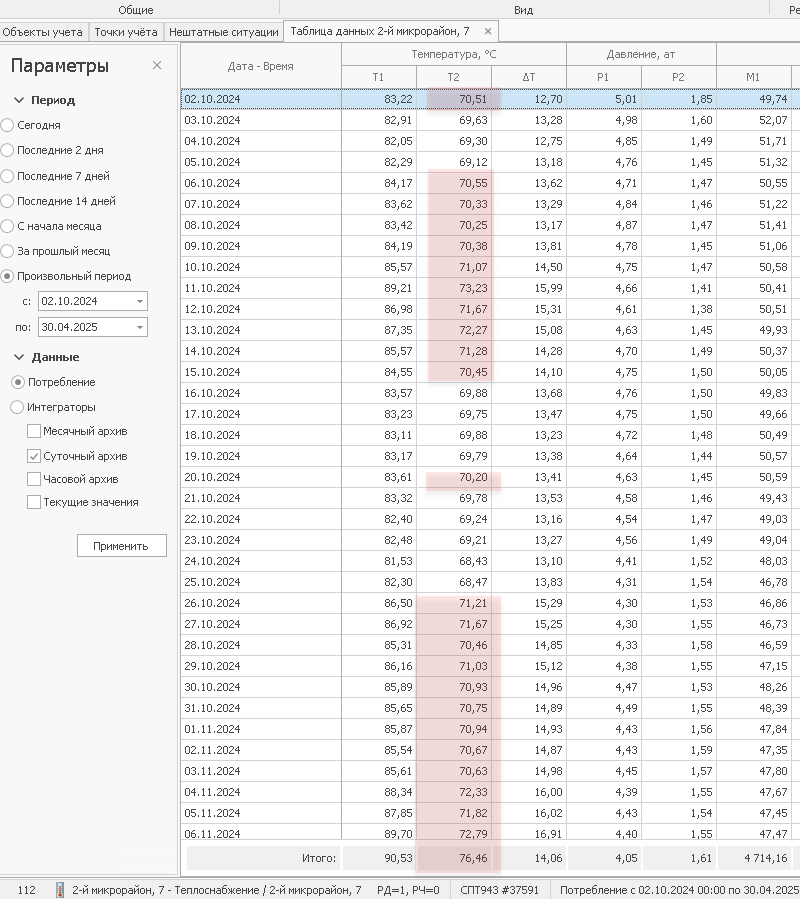Close the Таблица данных tab

tap(487, 32)
